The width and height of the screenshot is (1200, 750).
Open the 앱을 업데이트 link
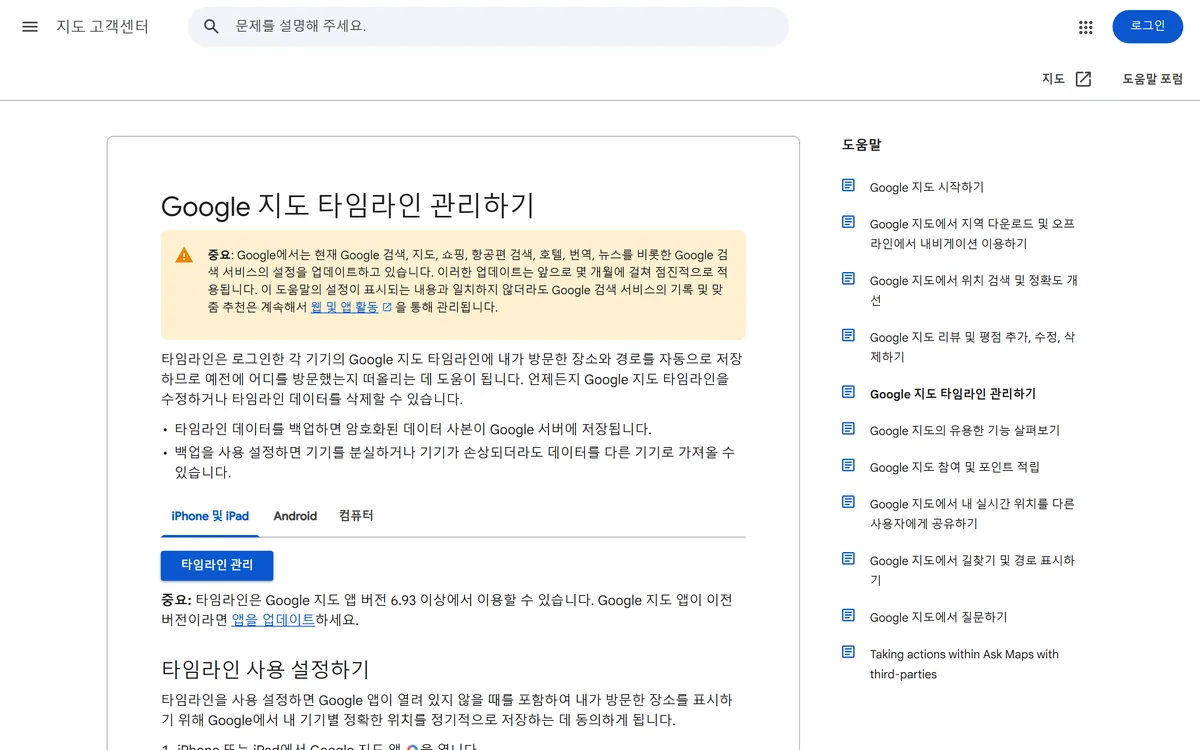273,619
